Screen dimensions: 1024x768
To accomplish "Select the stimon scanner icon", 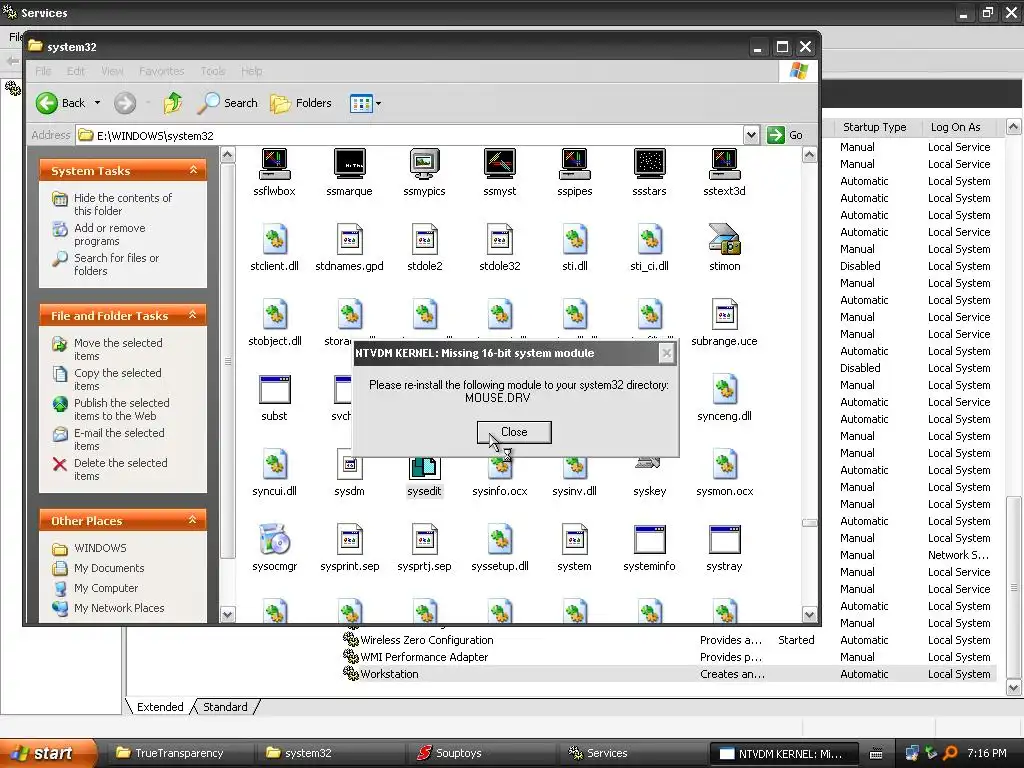I will [x=724, y=239].
